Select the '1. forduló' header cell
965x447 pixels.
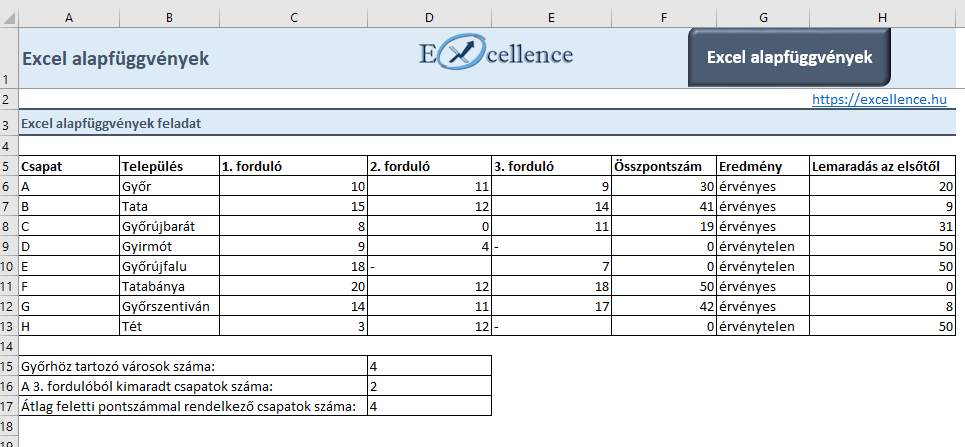[x=294, y=166]
